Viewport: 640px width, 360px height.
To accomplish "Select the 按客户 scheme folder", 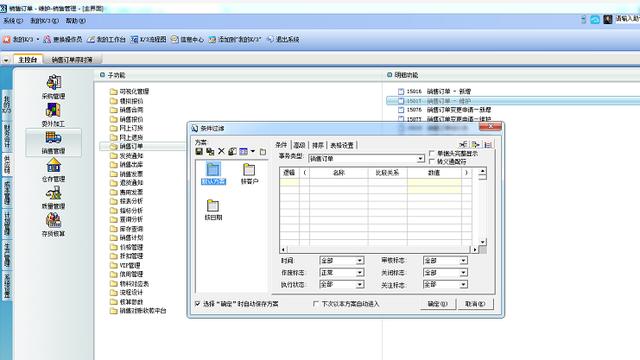I will (249, 173).
